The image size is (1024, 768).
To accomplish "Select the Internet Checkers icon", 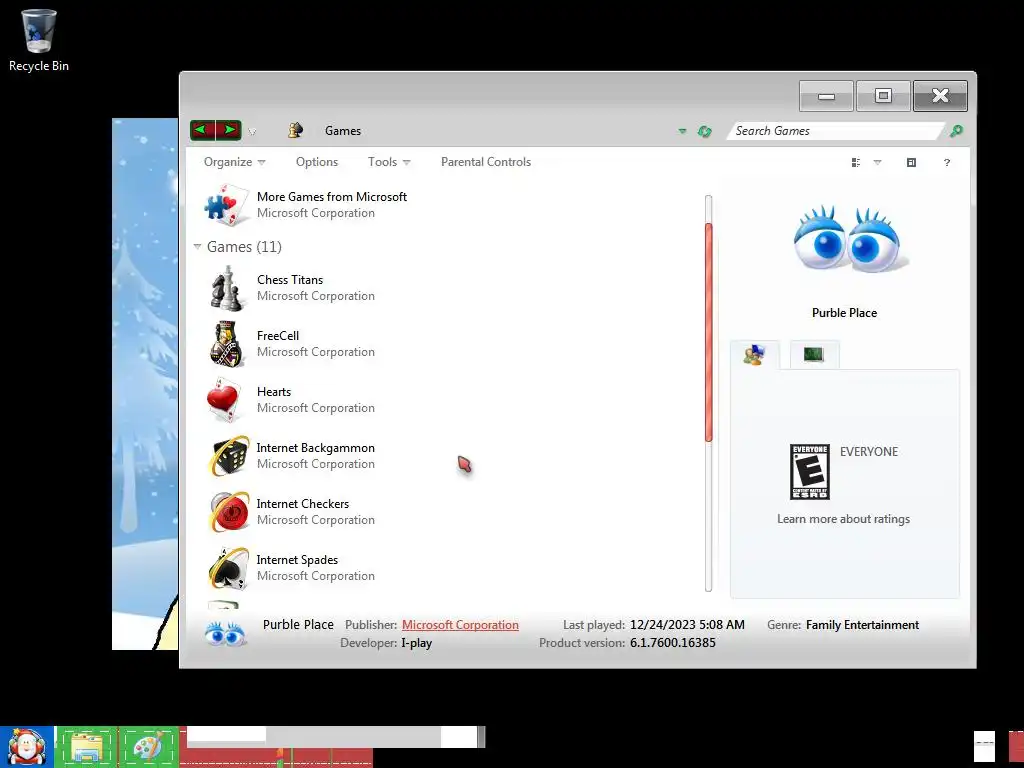I will [229, 512].
